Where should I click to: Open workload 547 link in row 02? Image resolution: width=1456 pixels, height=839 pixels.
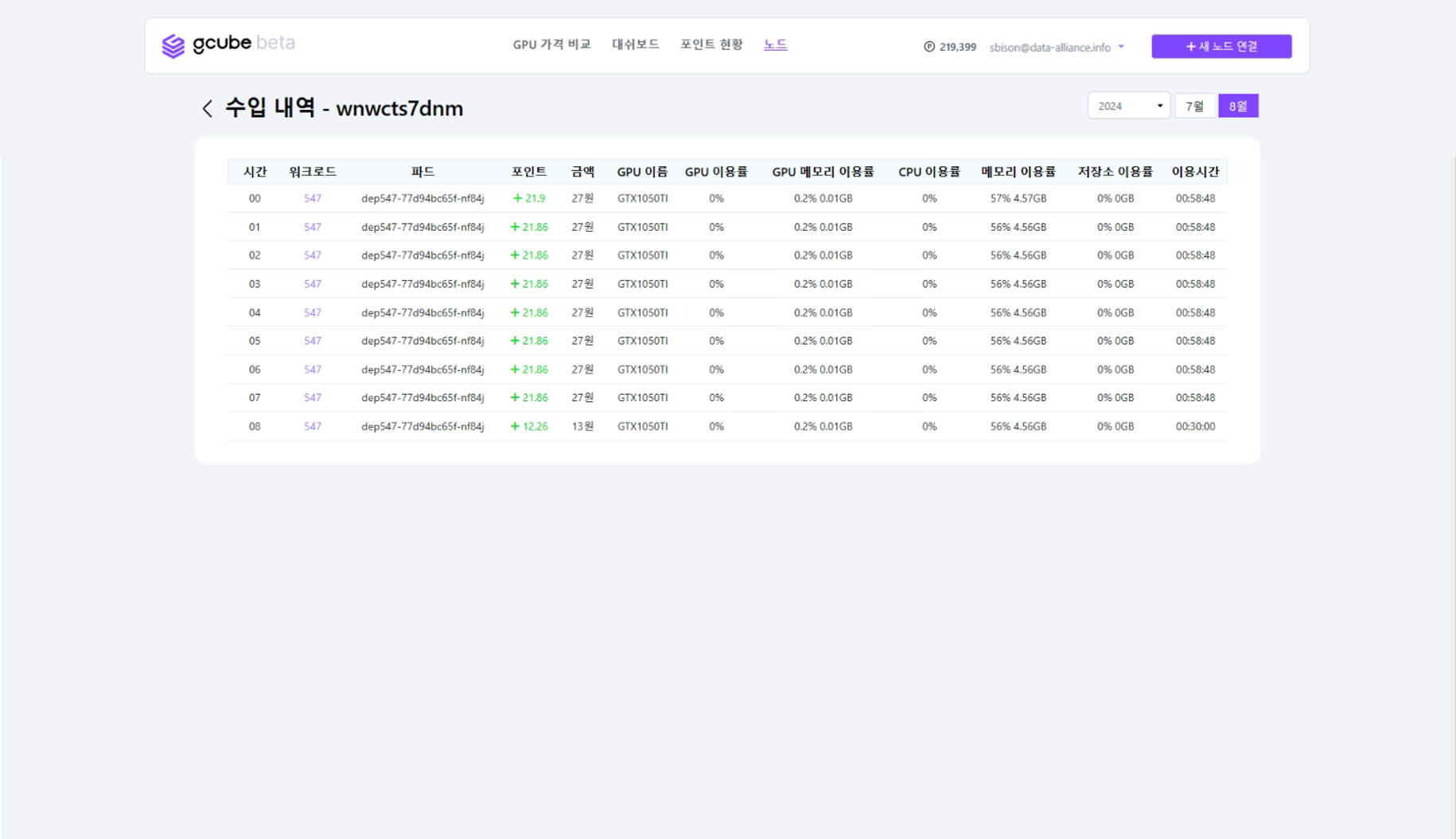(x=312, y=256)
